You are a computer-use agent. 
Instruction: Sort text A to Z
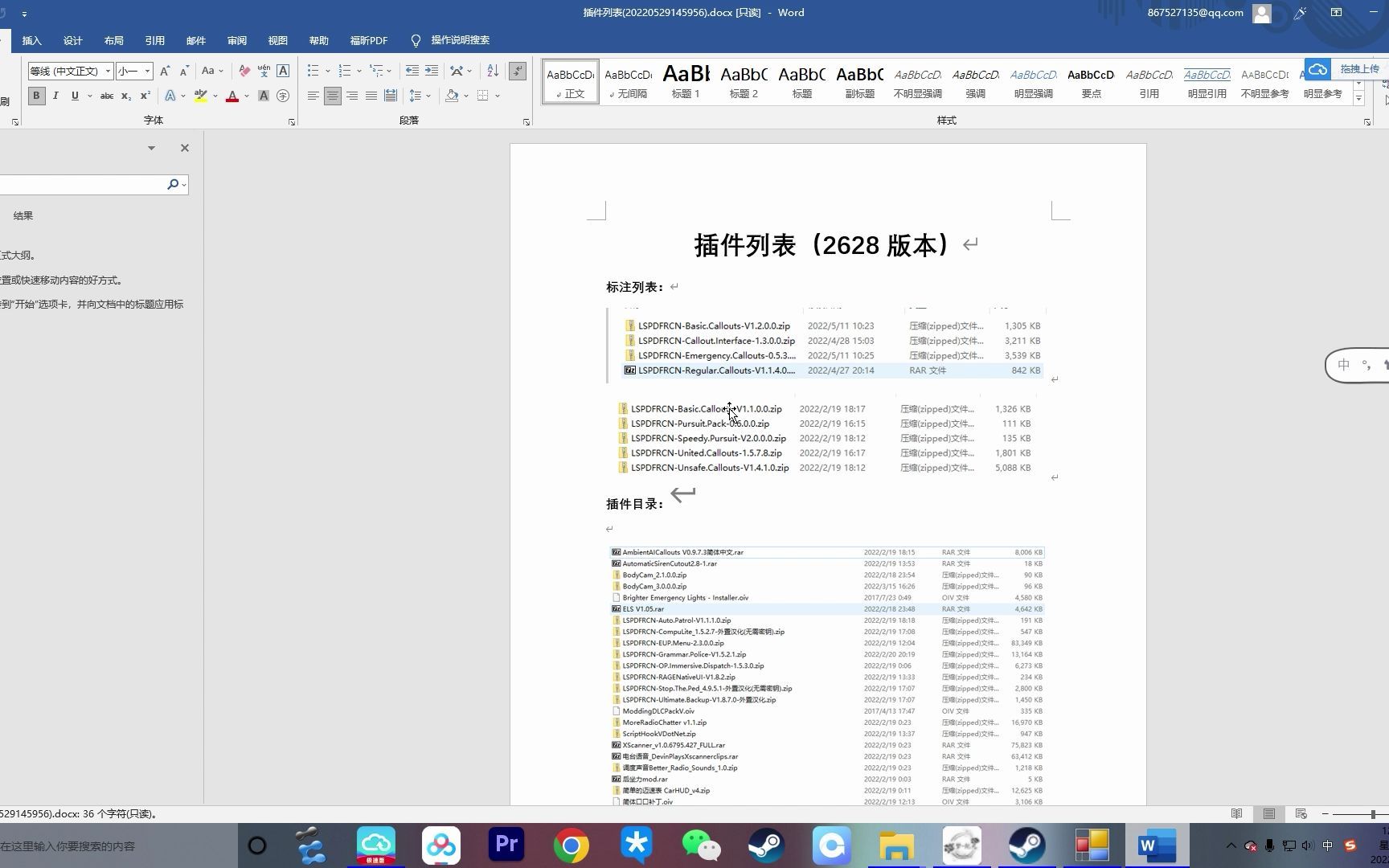[493, 71]
